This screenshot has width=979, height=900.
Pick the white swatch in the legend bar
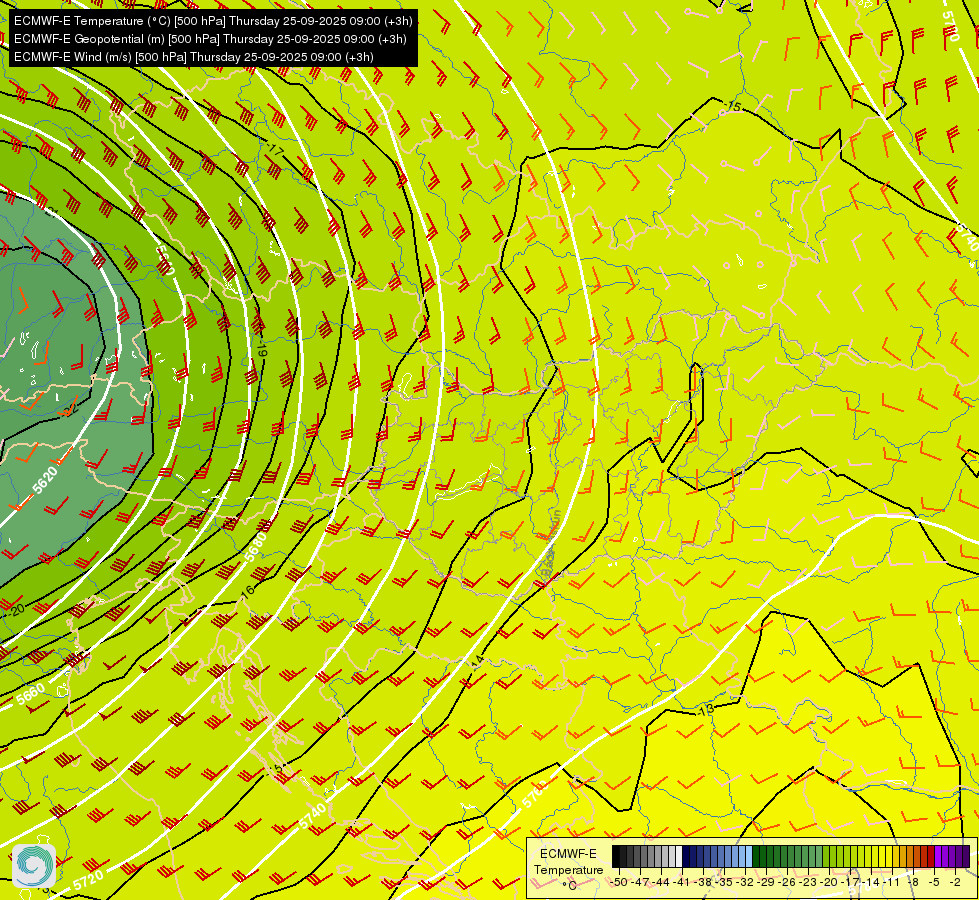coord(679,856)
